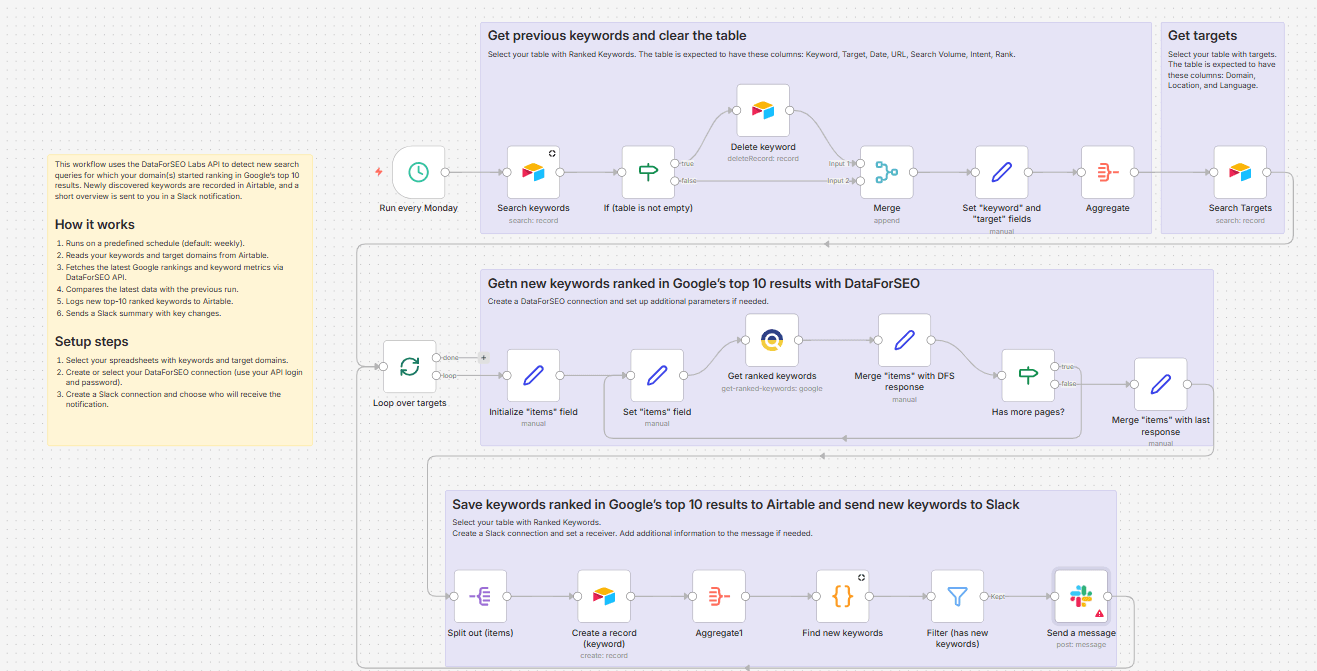Click the Merge "items" with DFS response node
Screen dimensions: 1317x671
(904, 340)
